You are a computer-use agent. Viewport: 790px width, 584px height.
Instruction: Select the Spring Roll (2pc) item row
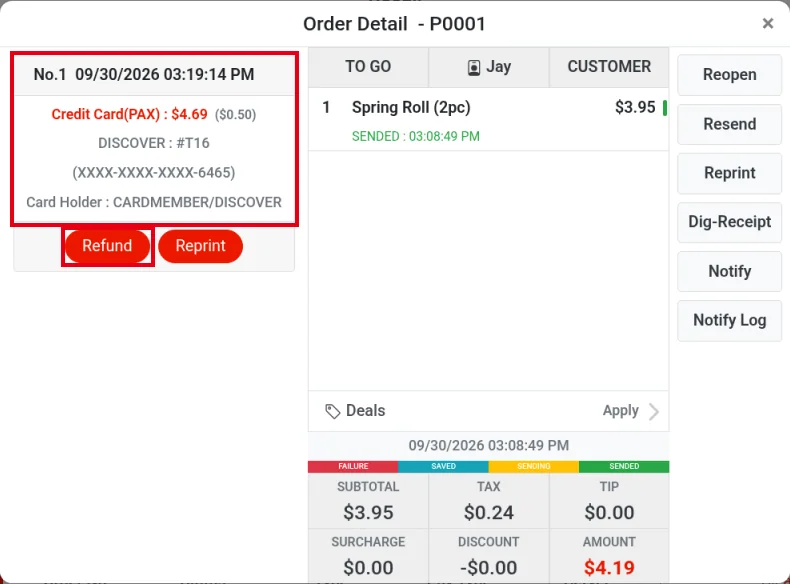pyautogui.click(x=488, y=119)
